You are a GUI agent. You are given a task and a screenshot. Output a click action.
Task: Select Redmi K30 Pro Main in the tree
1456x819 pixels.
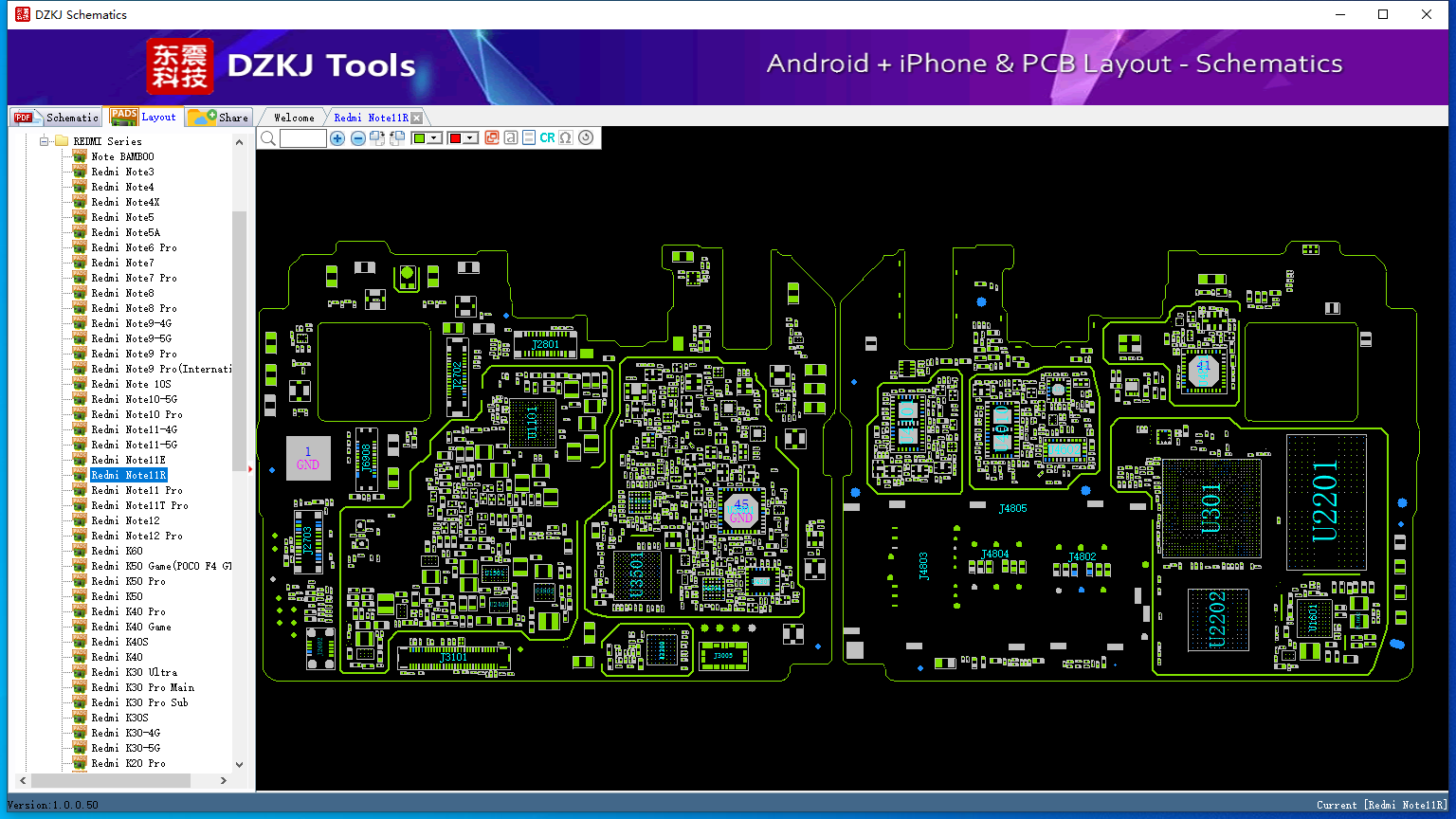143,687
